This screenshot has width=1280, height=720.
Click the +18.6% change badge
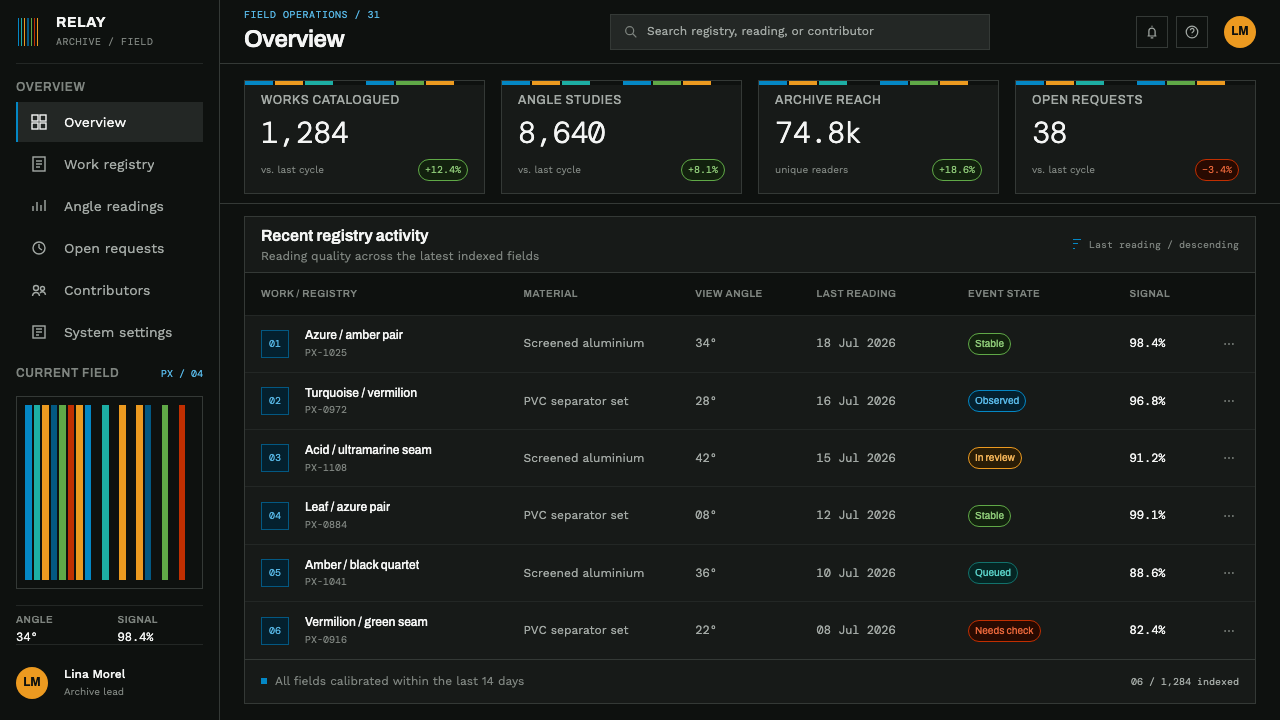coord(957,170)
